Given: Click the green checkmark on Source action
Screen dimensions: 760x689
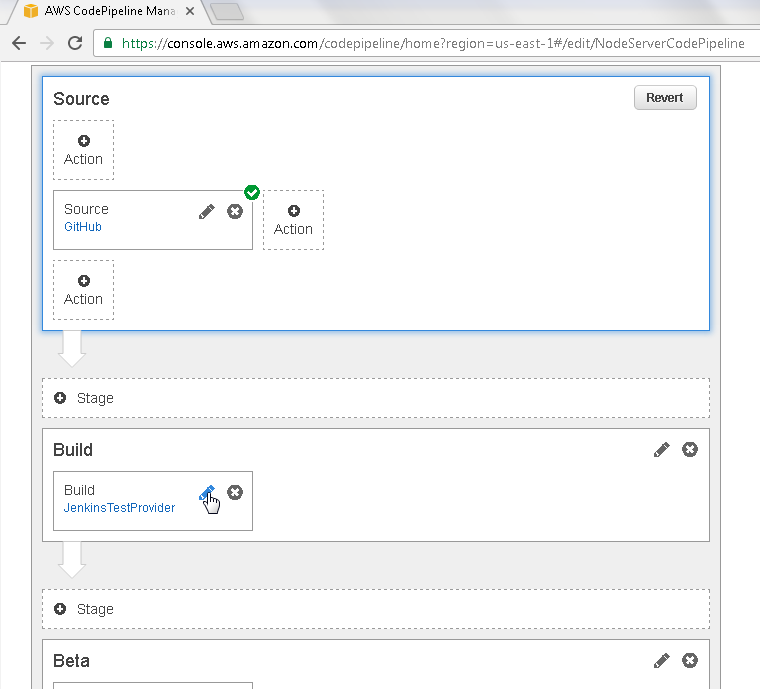Looking at the screenshot, I should tap(252, 192).
